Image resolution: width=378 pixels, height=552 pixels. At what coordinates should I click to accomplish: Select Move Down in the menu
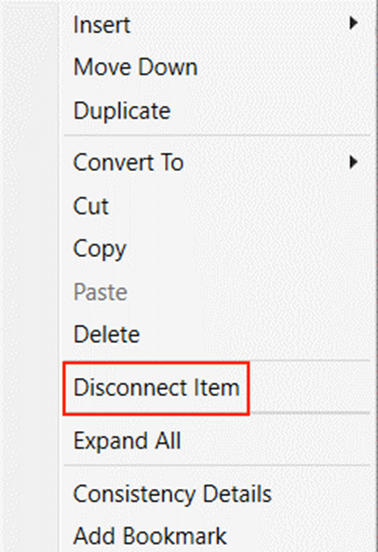(135, 67)
